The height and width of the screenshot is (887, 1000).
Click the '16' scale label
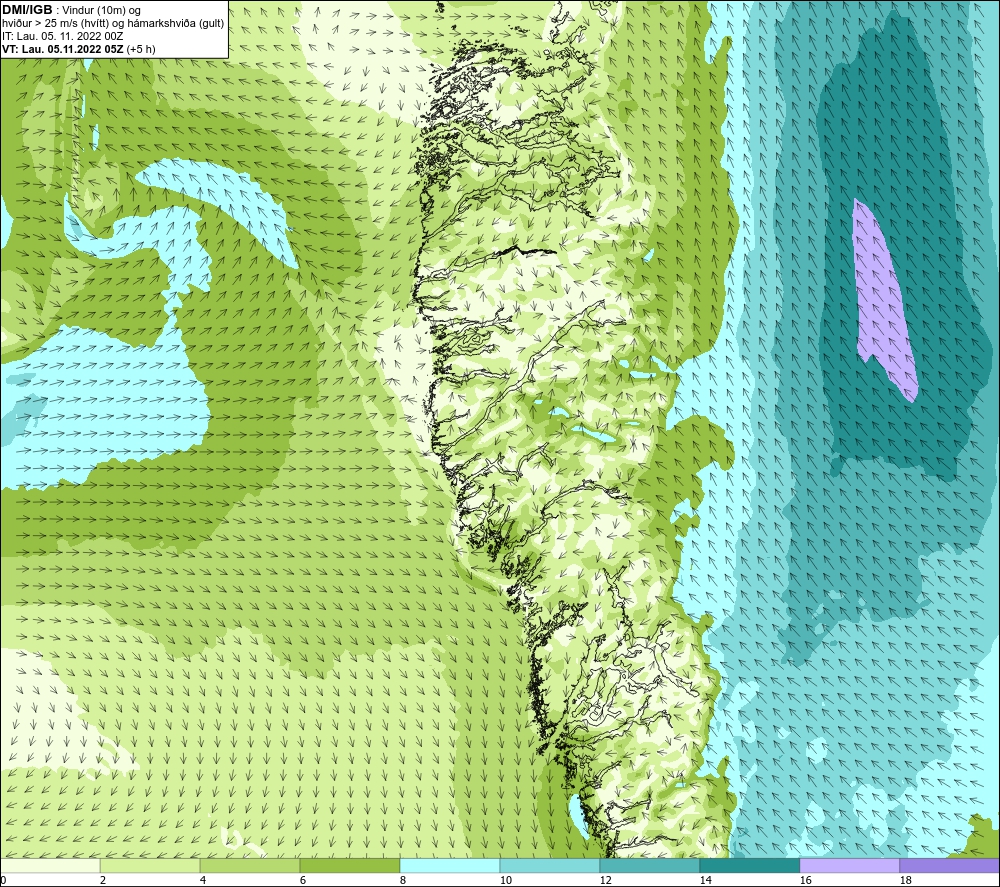pyautogui.click(x=805, y=880)
